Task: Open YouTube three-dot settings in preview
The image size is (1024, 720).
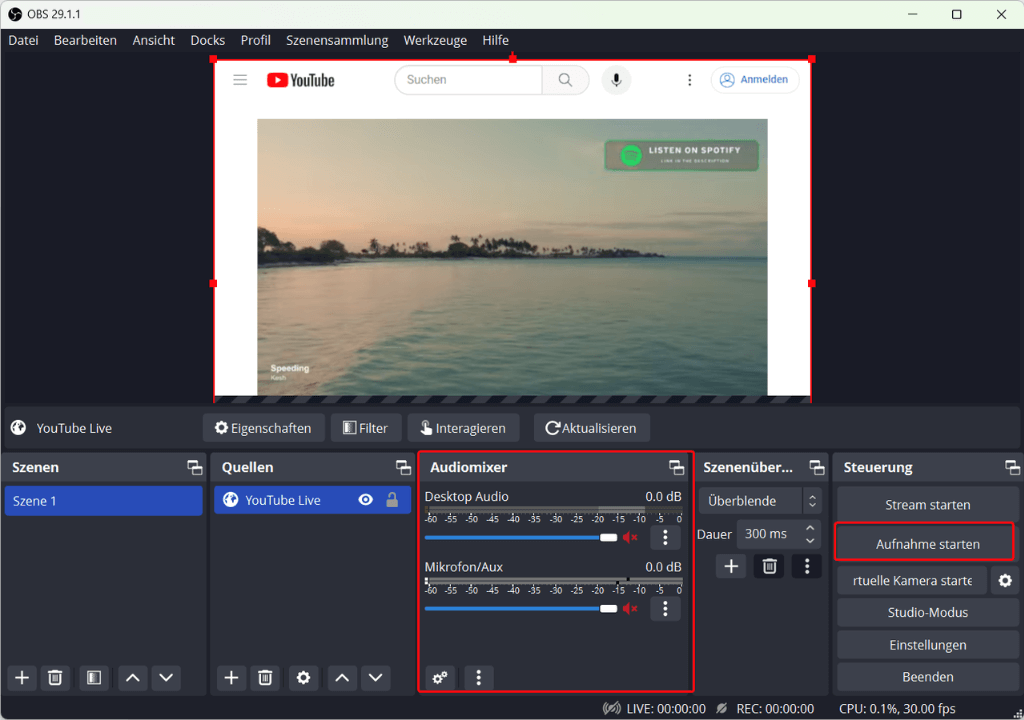Action: [x=690, y=80]
